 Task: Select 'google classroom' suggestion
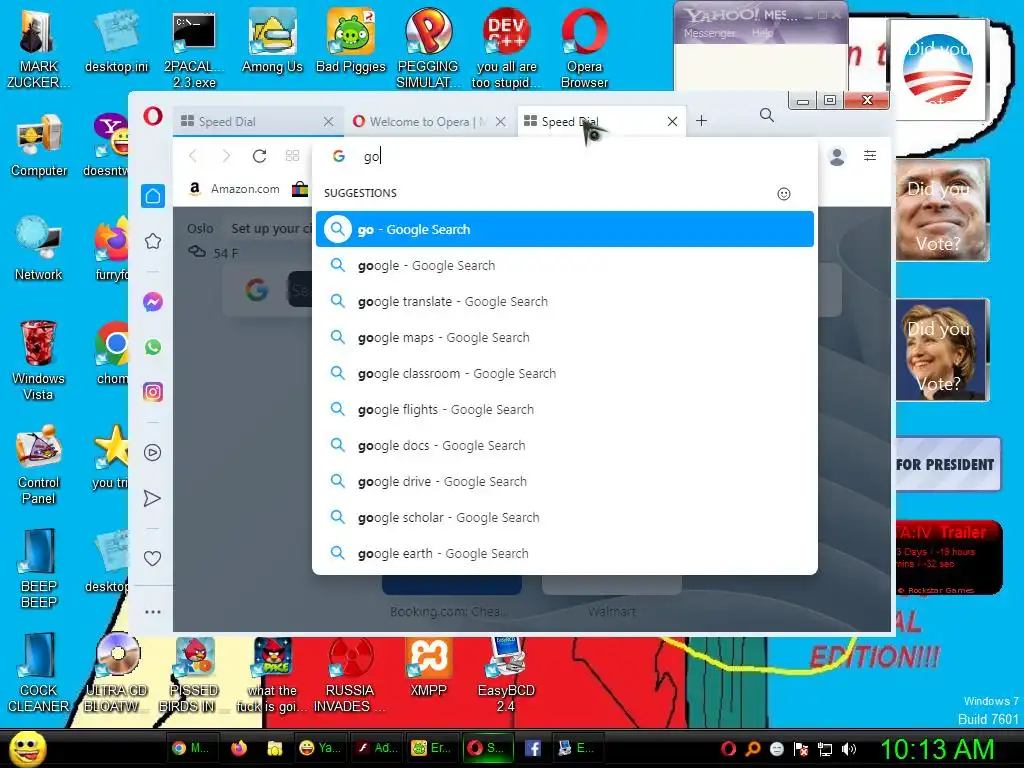[565, 374]
